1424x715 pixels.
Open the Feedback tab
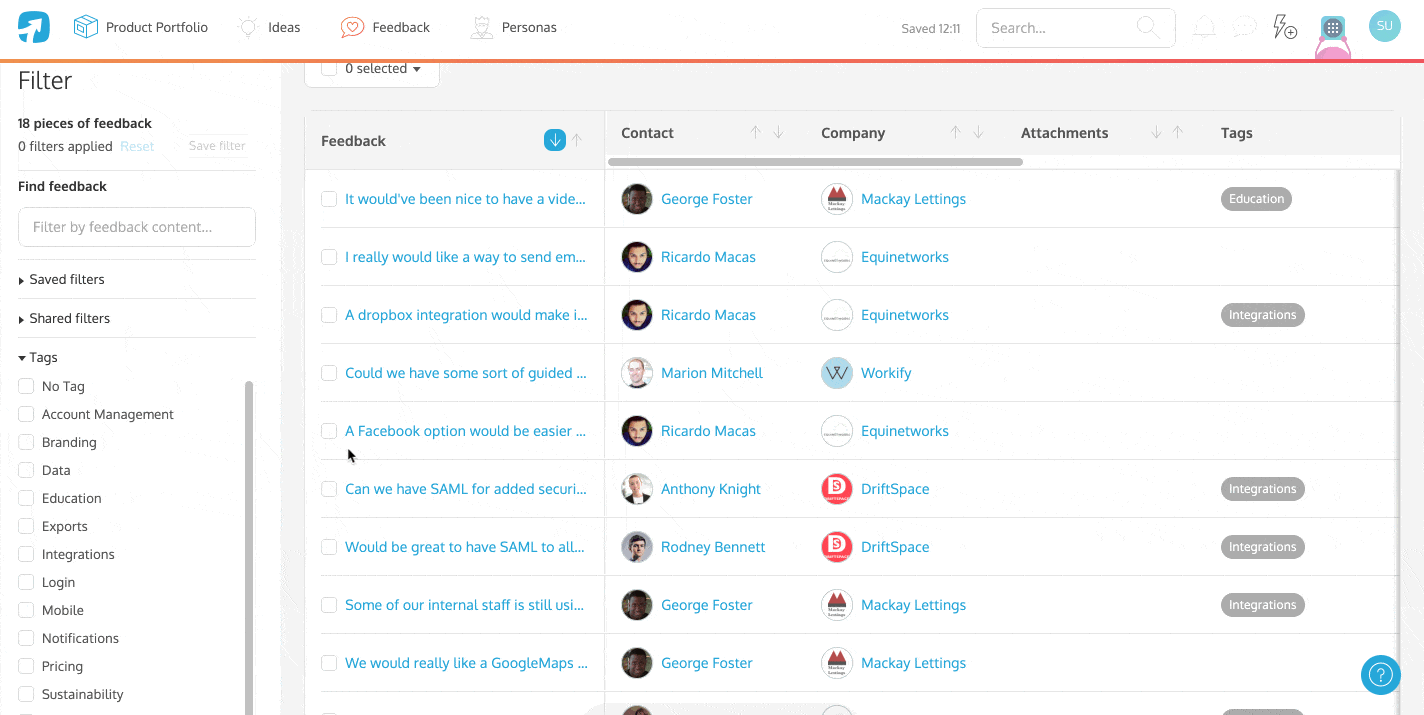tap(385, 27)
